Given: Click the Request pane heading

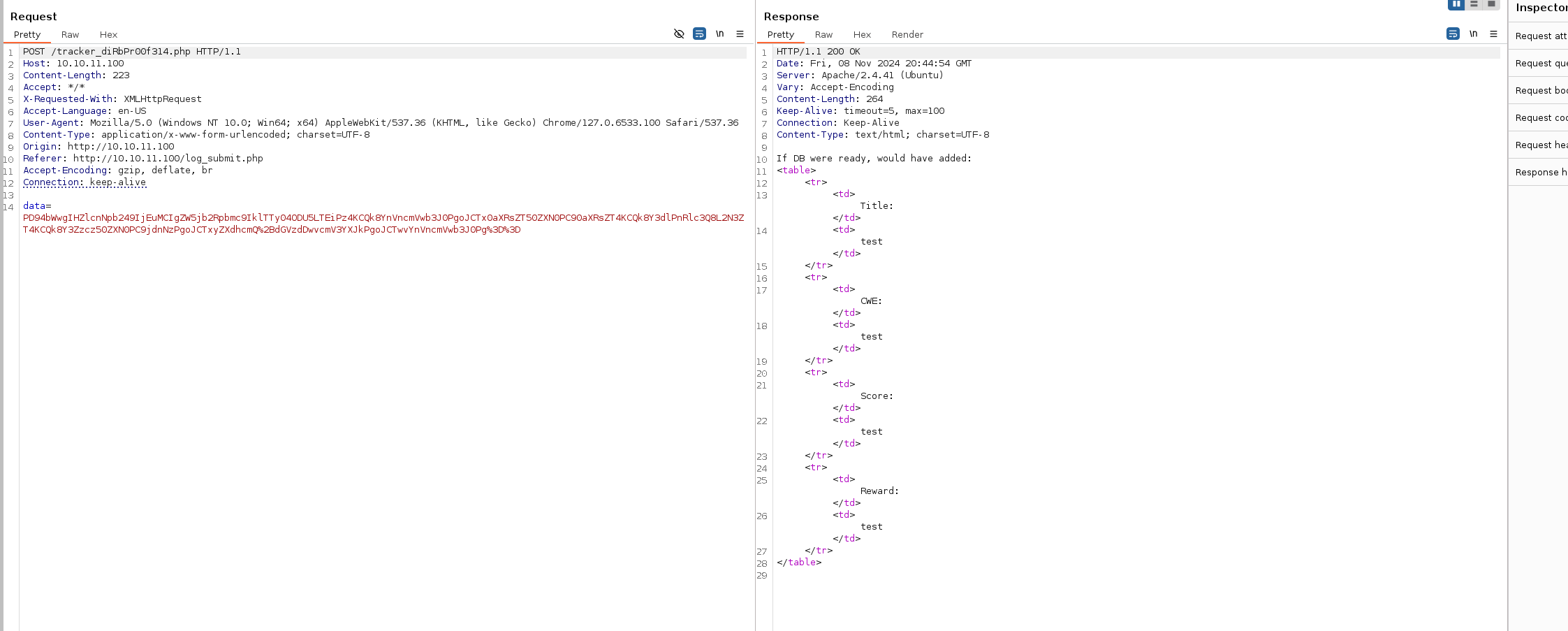Looking at the screenshot, I should [34, 17].
